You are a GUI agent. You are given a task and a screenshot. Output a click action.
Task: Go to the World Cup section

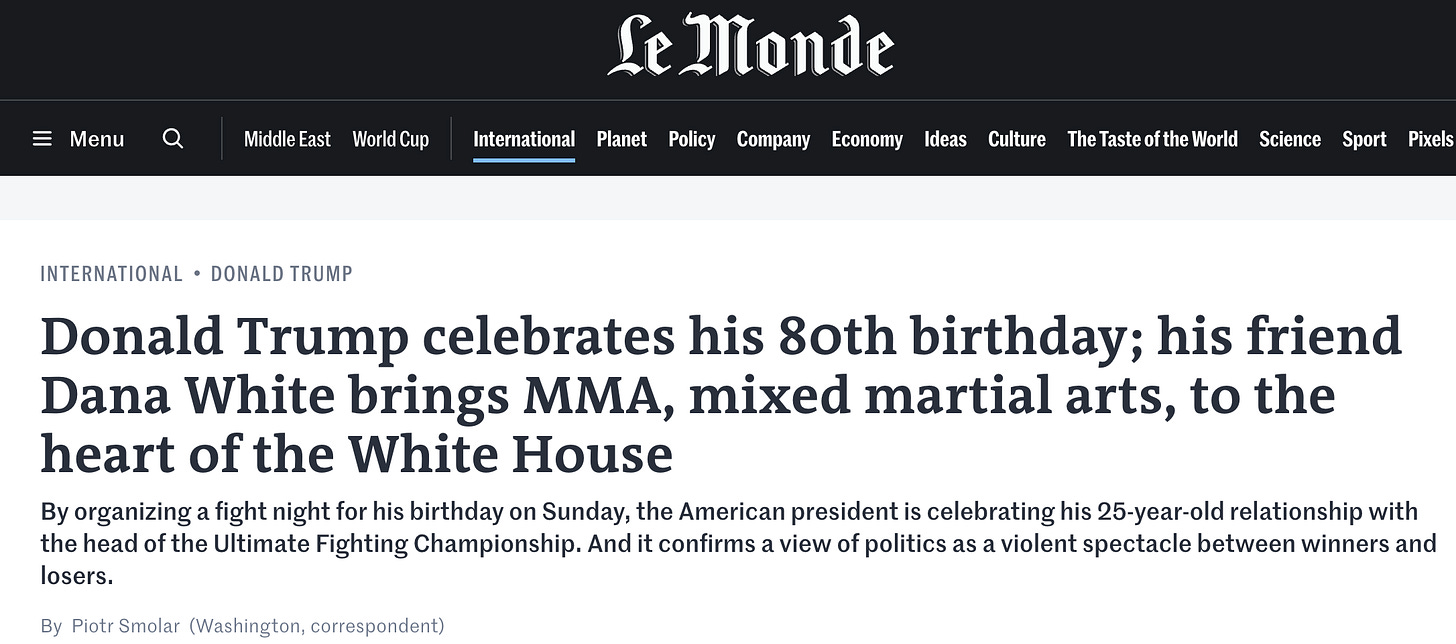tap(391, 139)
